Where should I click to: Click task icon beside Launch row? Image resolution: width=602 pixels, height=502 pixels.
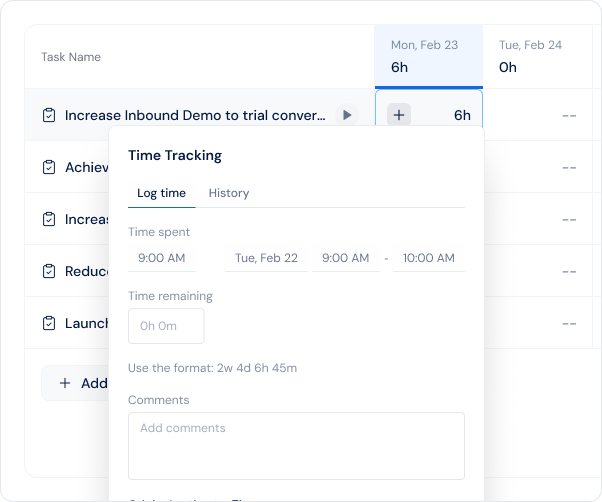pos(49,323)
